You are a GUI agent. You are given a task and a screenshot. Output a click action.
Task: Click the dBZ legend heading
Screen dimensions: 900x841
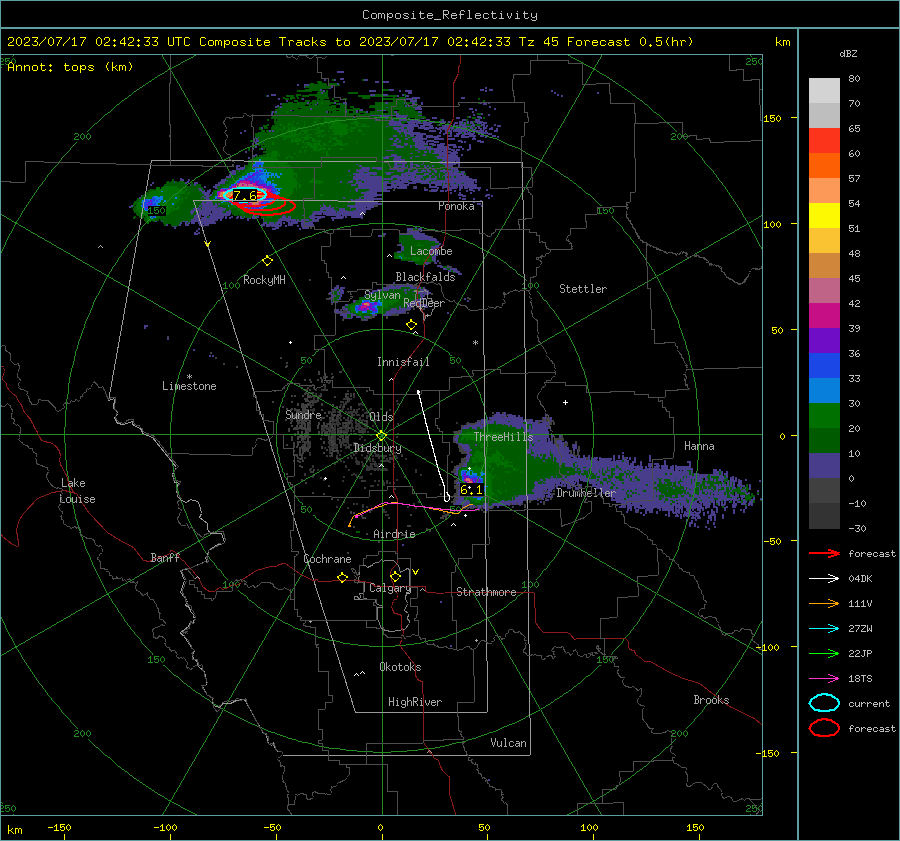pyautogui.click(x=848, y=53)
